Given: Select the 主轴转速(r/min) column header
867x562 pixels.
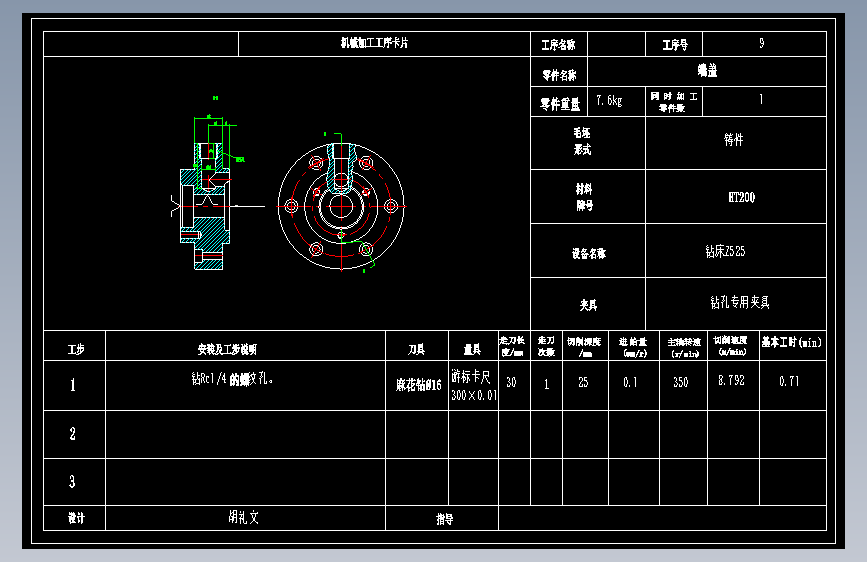Looking at the screenshot, I should (683, 346).
